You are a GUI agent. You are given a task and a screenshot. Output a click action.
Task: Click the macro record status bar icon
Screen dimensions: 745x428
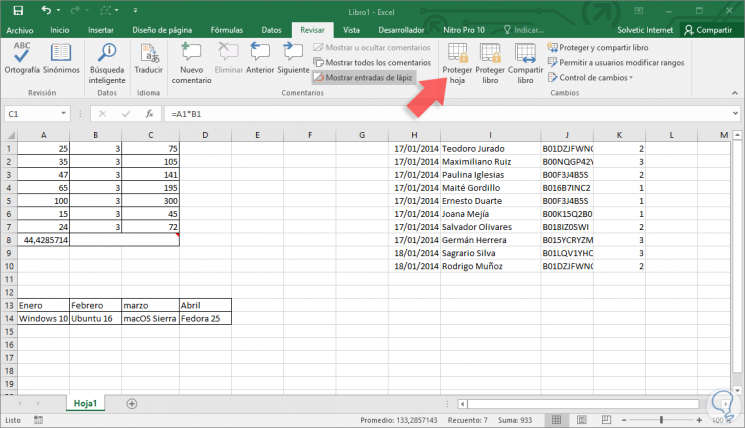pos(38,420)
